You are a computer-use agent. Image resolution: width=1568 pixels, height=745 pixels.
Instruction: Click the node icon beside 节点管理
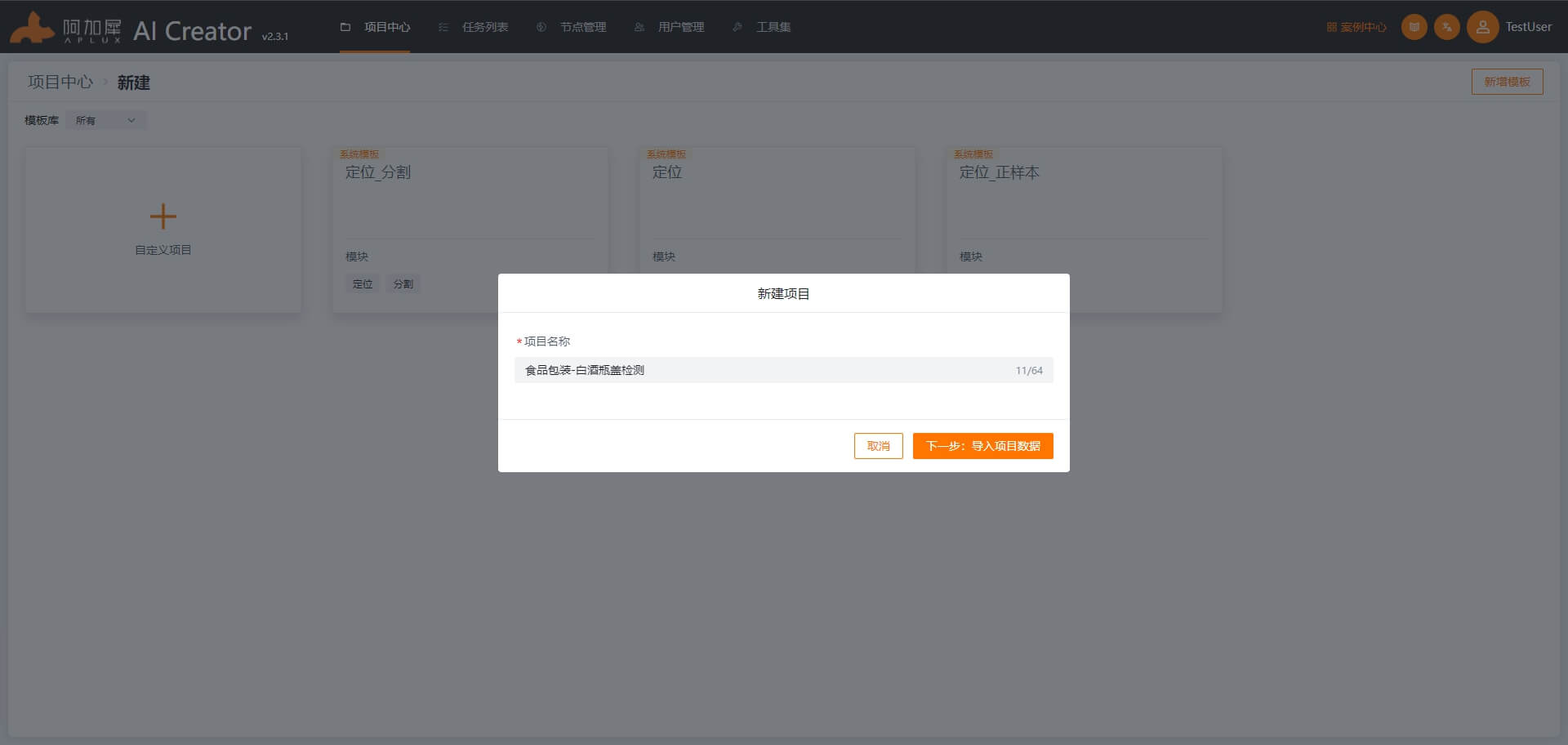[541, 27]
